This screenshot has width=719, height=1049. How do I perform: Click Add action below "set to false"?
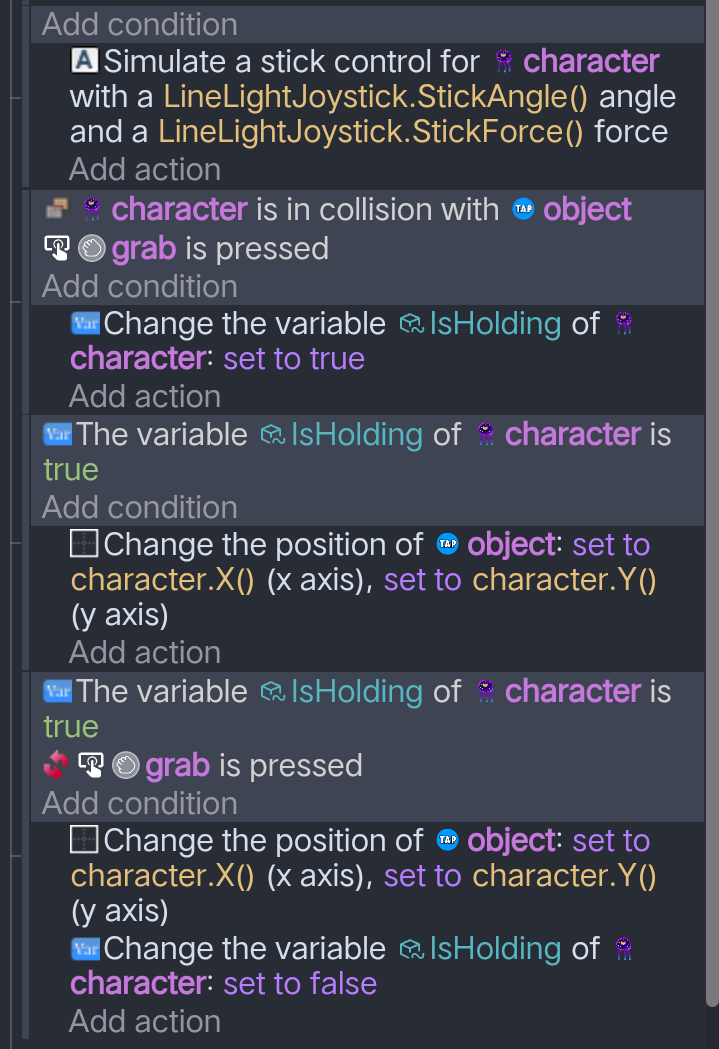coord(145,1021)
